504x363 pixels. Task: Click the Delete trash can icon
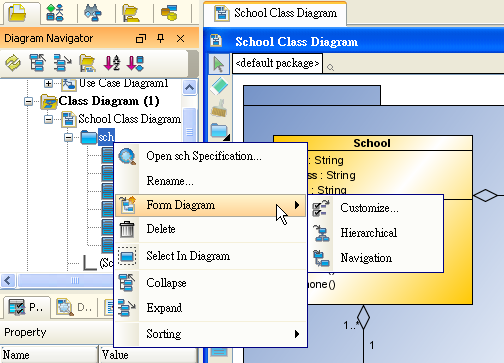coord(127,229)
